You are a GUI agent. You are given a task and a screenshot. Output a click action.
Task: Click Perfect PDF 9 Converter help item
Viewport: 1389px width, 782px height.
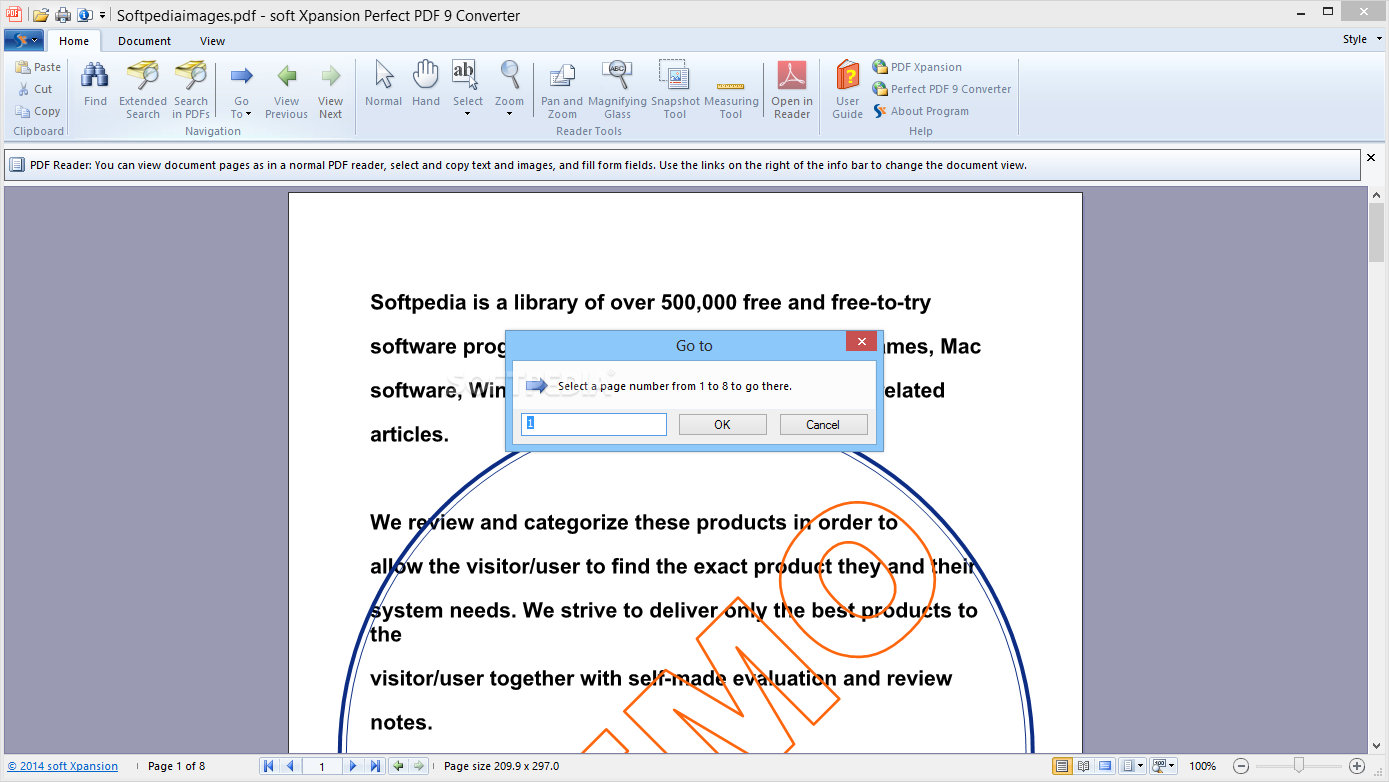[x=942, y=89]
